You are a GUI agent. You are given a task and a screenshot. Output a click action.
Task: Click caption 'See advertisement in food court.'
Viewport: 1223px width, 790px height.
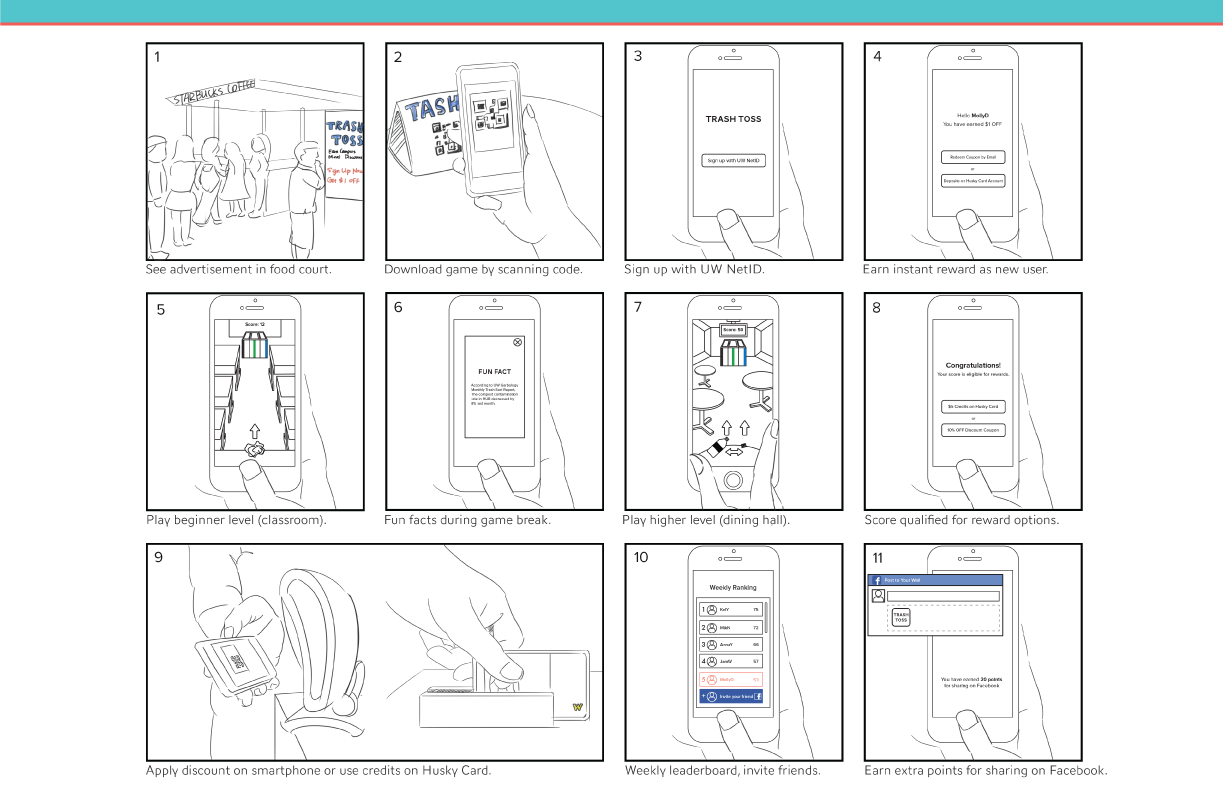point(239,269)
